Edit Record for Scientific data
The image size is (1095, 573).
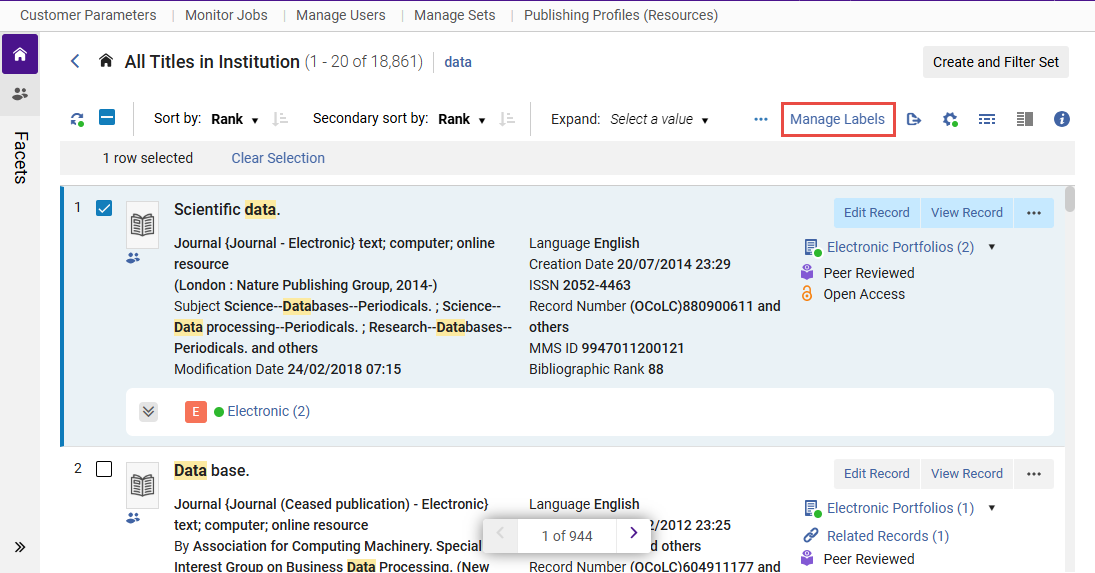[x=876, y=213]
